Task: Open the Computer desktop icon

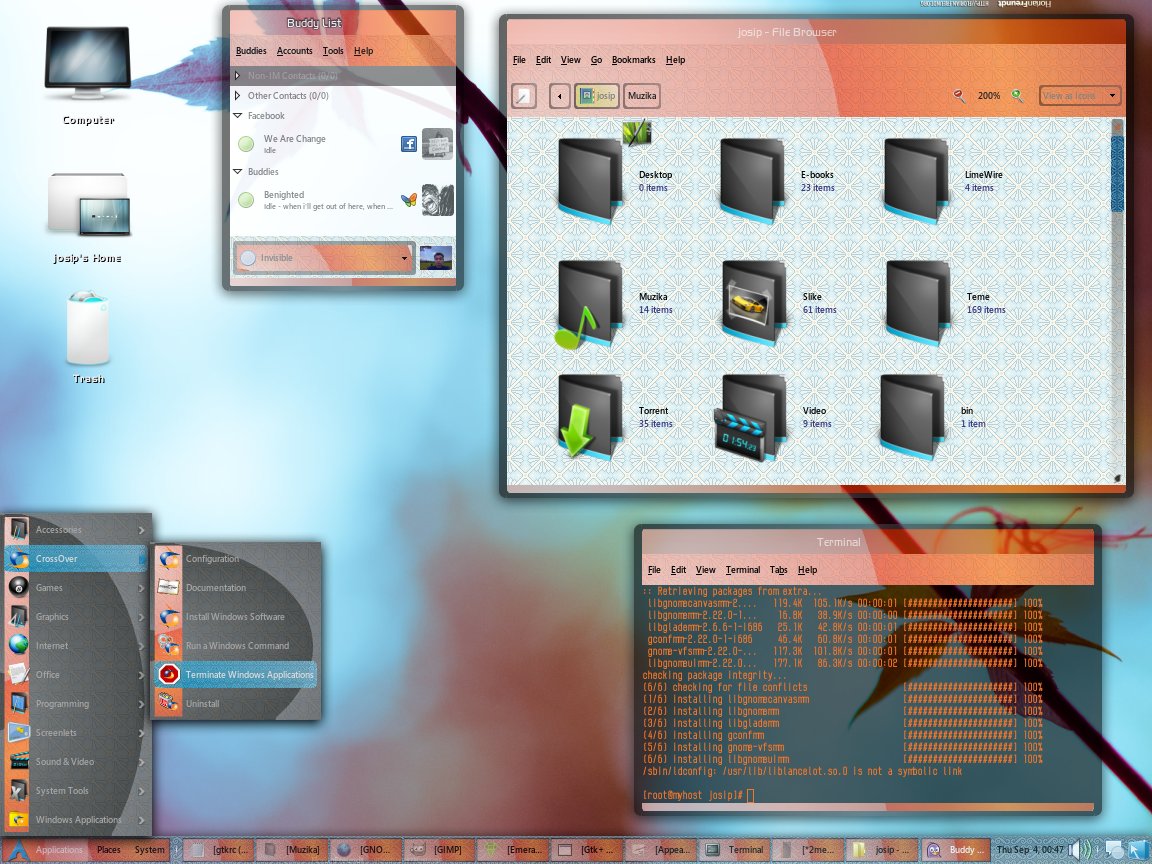Action: click(x=87, y=65)
